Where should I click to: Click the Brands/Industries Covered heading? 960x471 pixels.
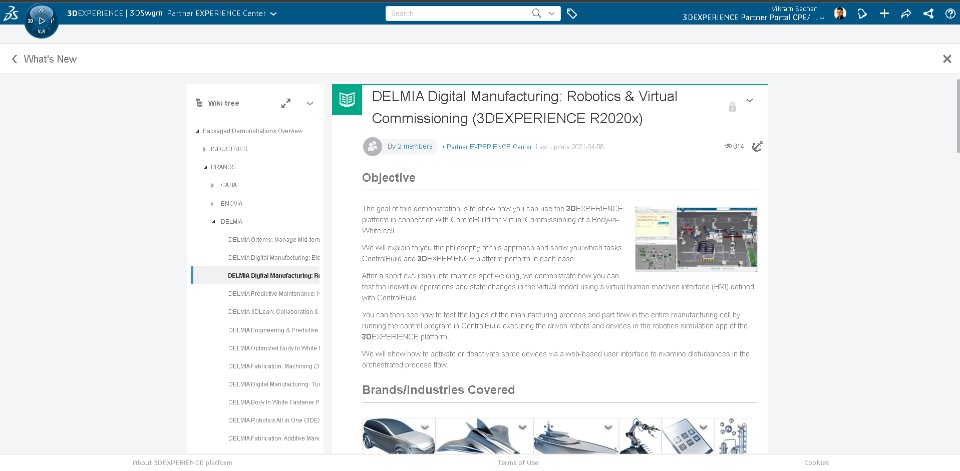pyautogui.click(x=438, y=390)
